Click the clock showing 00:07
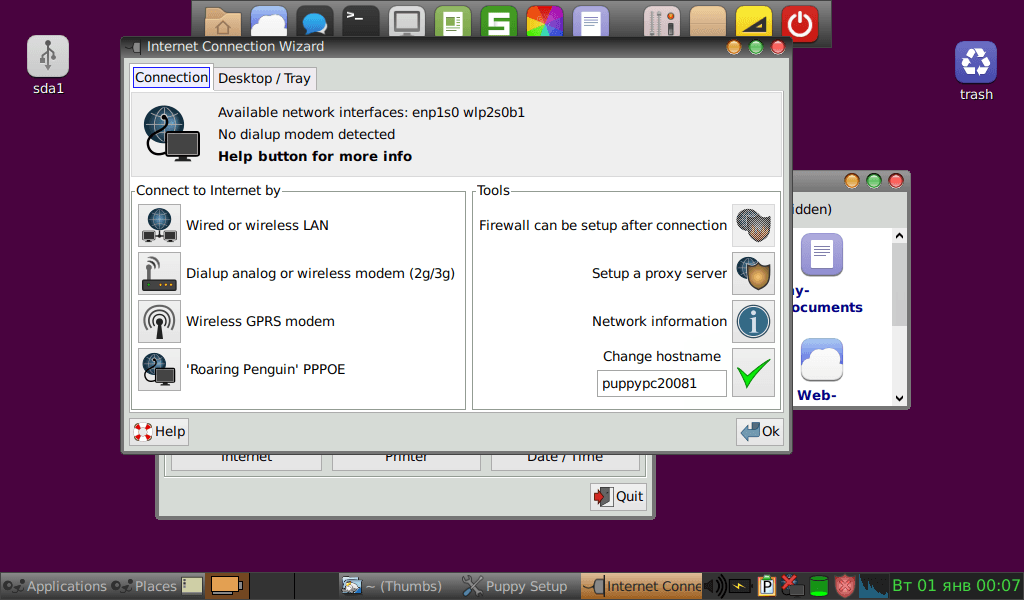This screenshot has height=600, width=1024. pyautogui.click(x=957, y=586)
